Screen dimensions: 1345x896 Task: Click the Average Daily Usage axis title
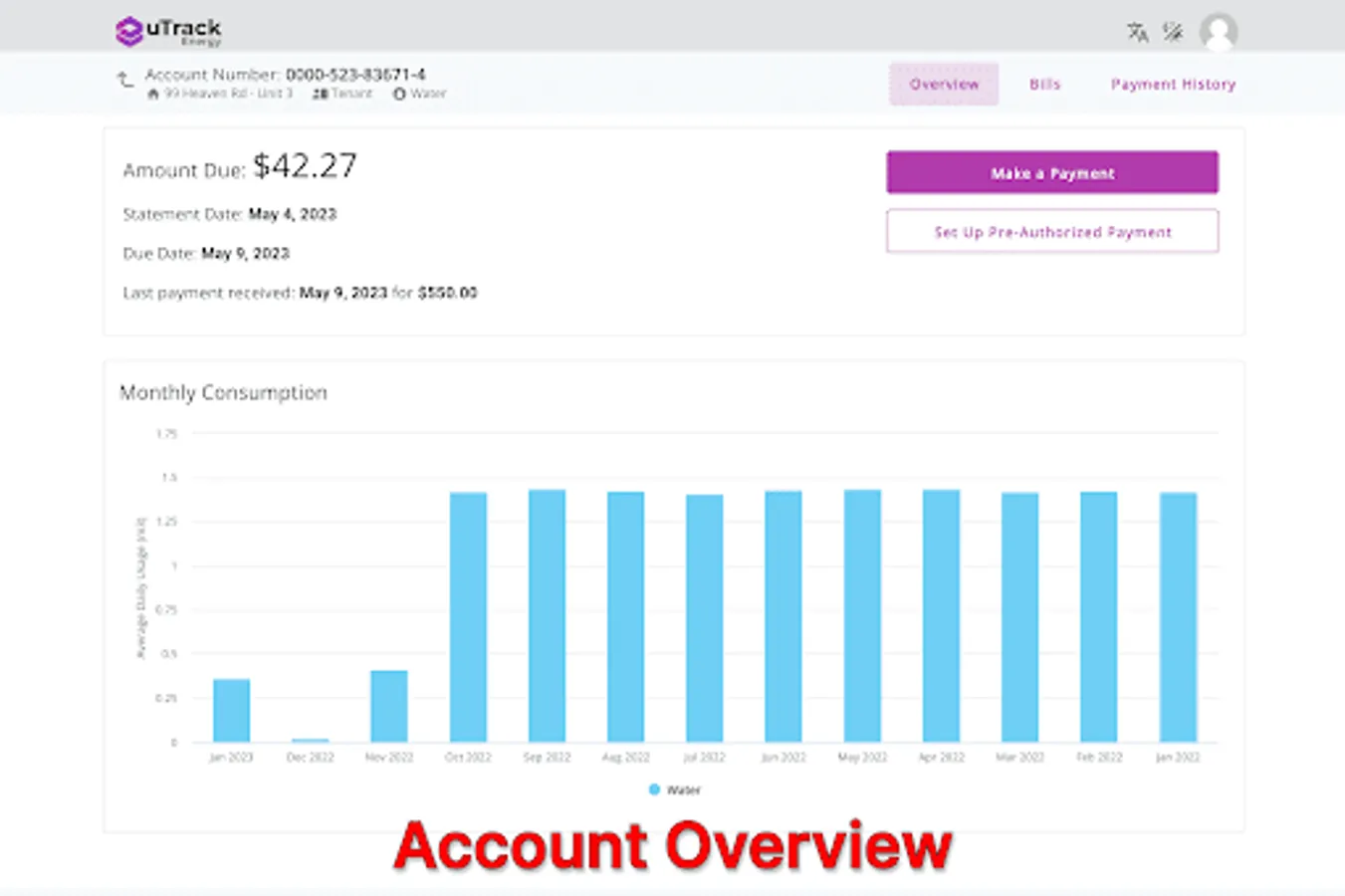[x=140, y=587]
